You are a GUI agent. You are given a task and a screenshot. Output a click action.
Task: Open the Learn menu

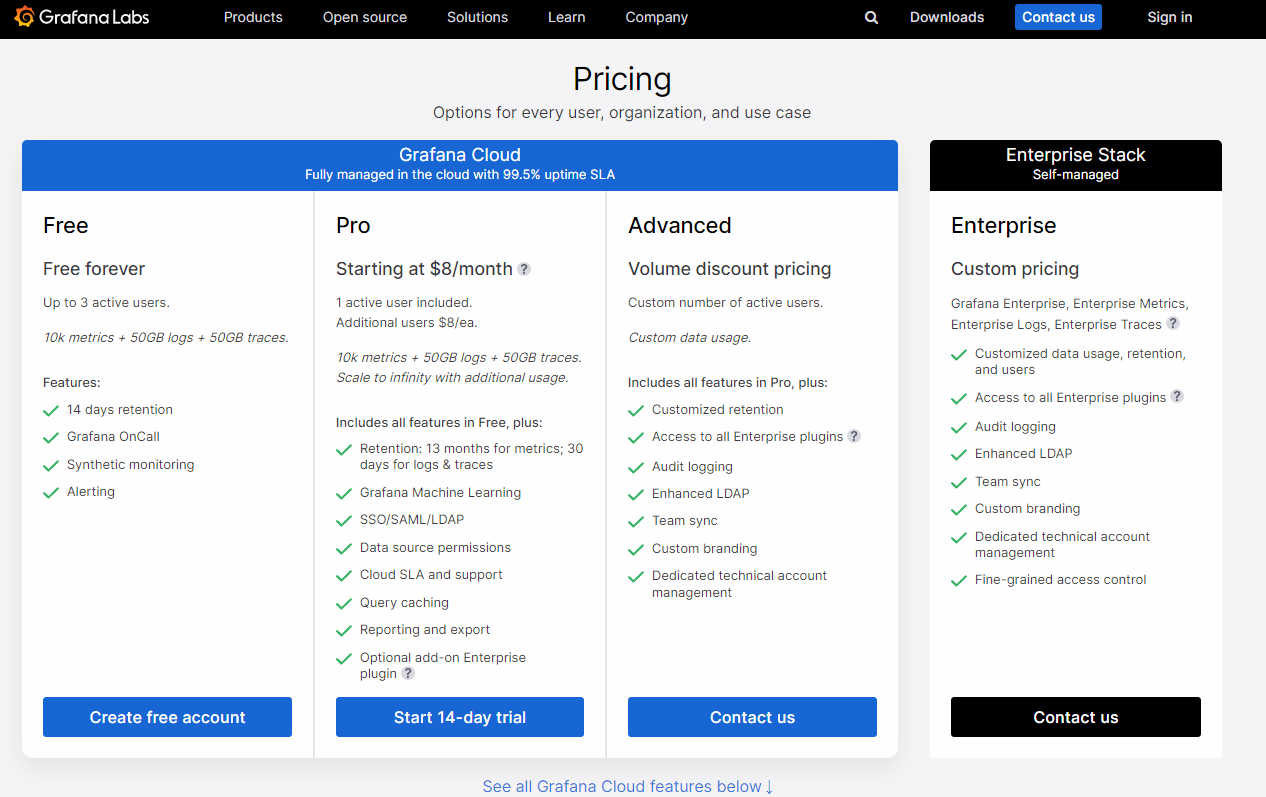click(566, 17)
